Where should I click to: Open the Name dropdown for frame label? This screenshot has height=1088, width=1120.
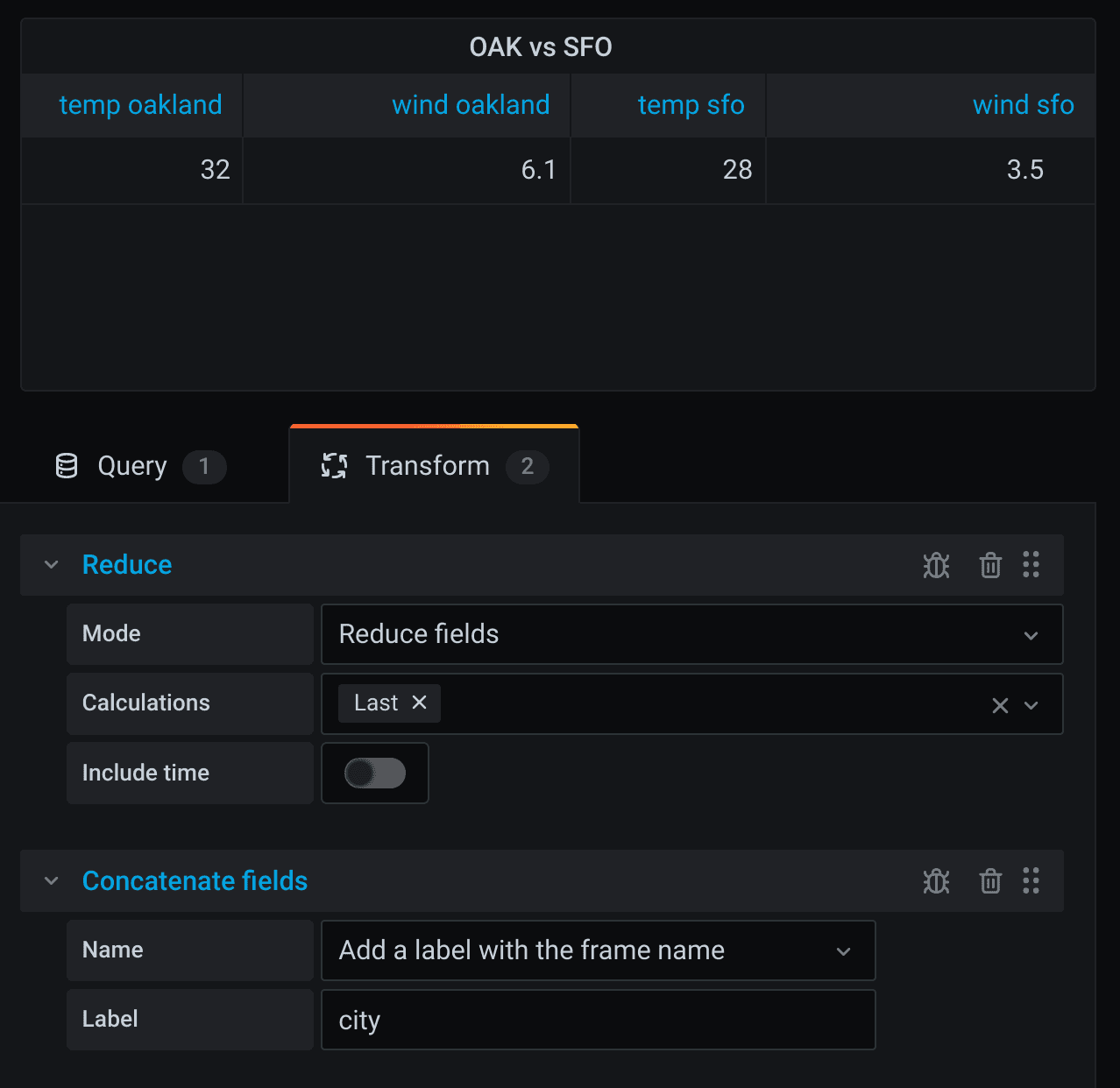coord(598,950)
